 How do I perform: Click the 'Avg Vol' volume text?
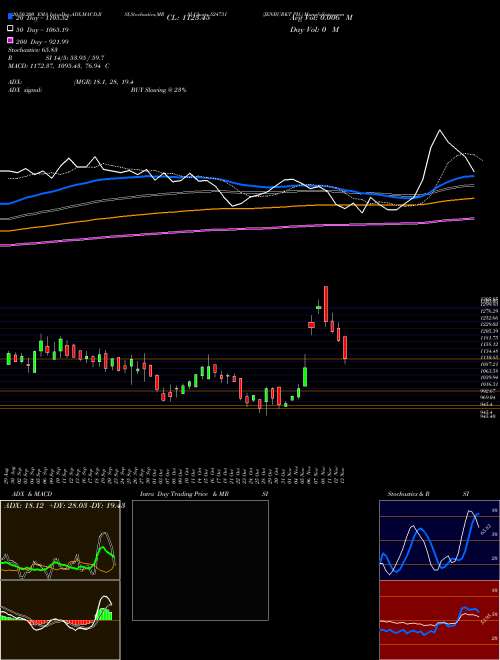click(x=321, y=18)
